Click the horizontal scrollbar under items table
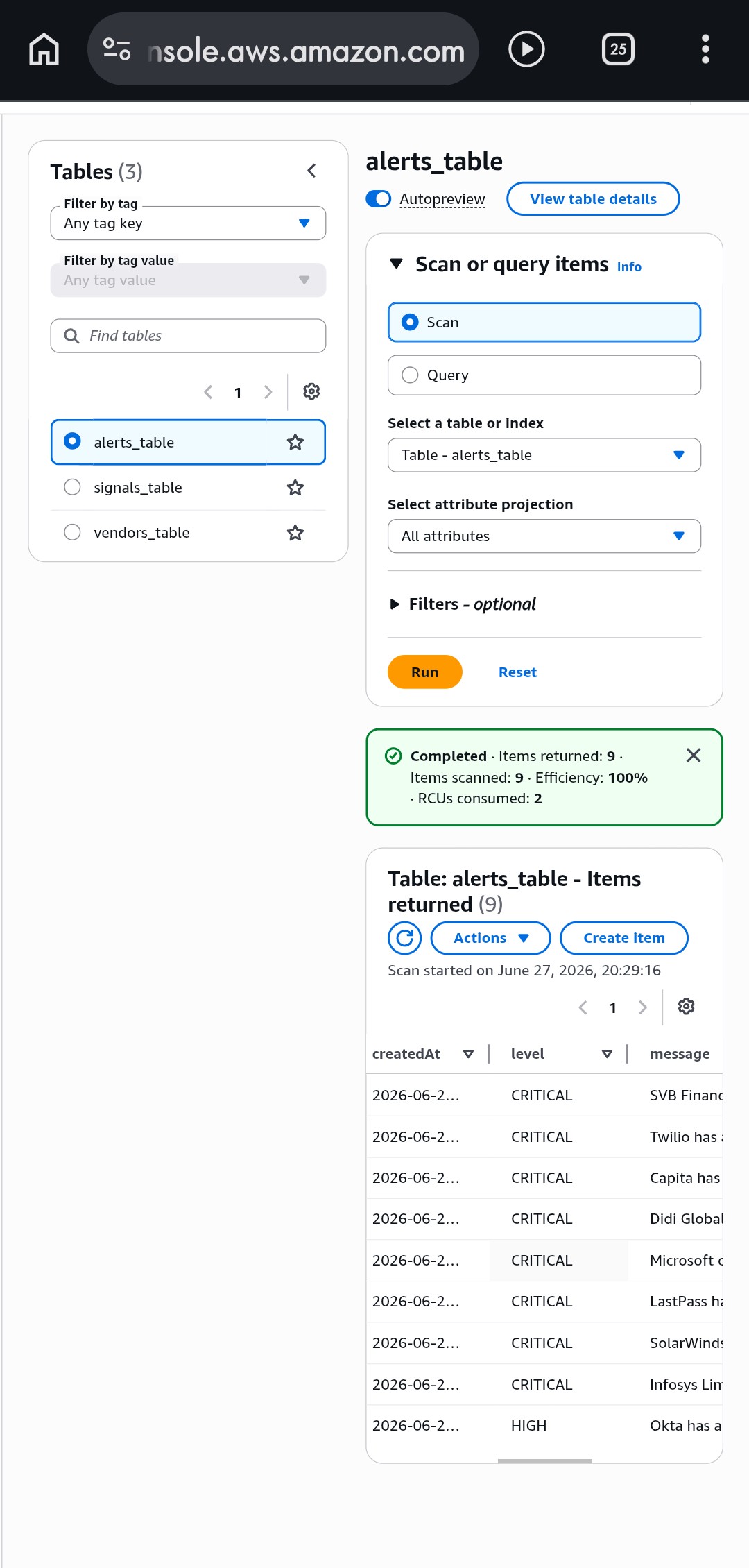Viewport: 749px width, 1568px height. click(545, 1460)
